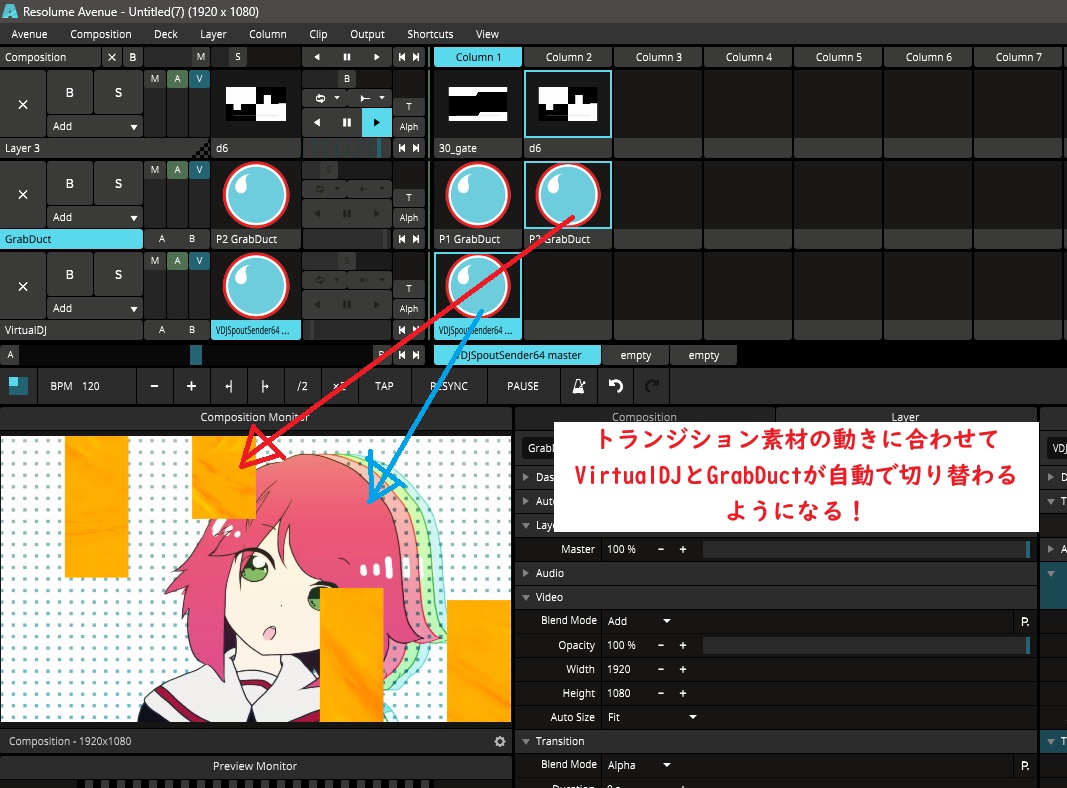Adjust the Opacity slider

(x=866, y=645)
